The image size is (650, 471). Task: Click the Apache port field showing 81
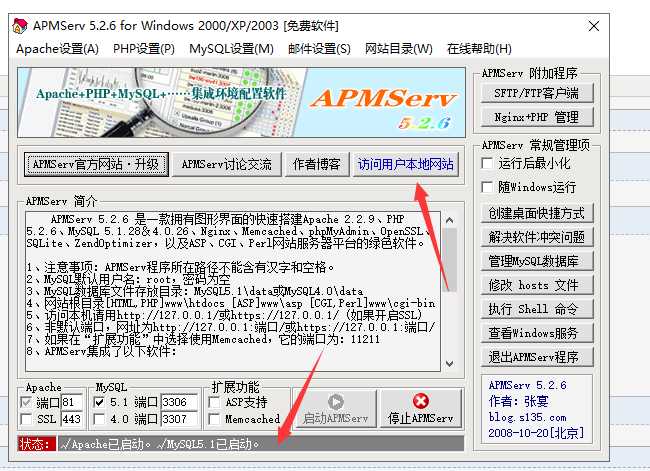(72, 402)
